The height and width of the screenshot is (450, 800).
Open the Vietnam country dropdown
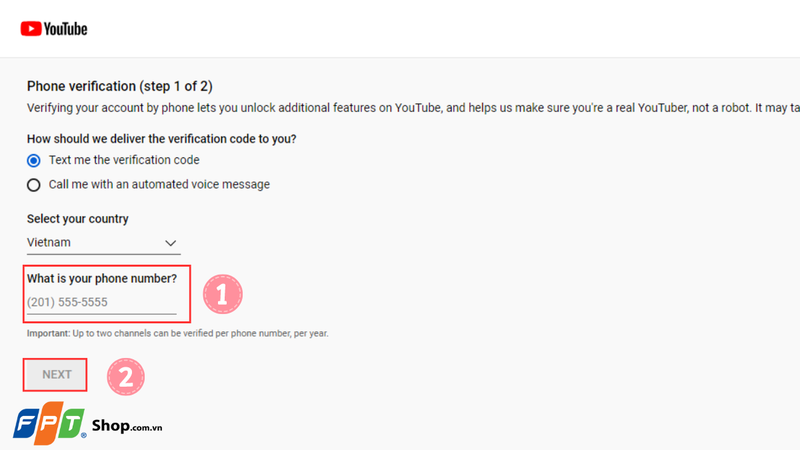pyautogui.click(x=100, y=243)
